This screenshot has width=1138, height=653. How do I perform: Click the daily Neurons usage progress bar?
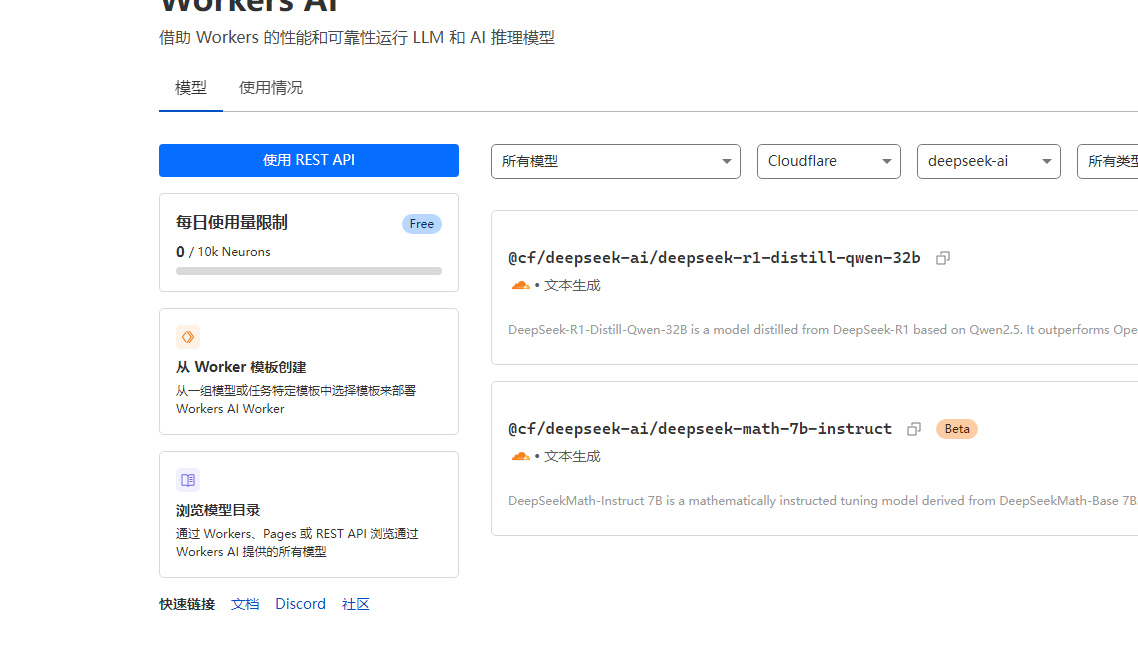click(x=309, y=271)
